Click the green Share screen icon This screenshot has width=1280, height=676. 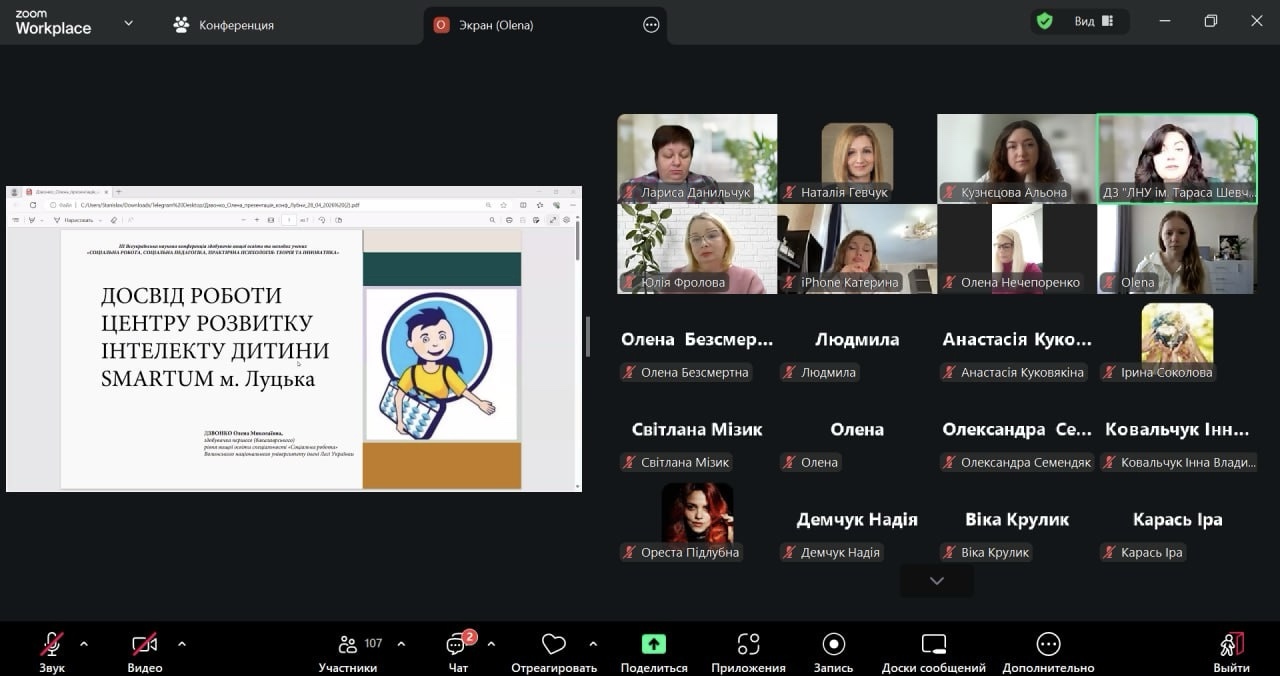[x=653, y=644]
